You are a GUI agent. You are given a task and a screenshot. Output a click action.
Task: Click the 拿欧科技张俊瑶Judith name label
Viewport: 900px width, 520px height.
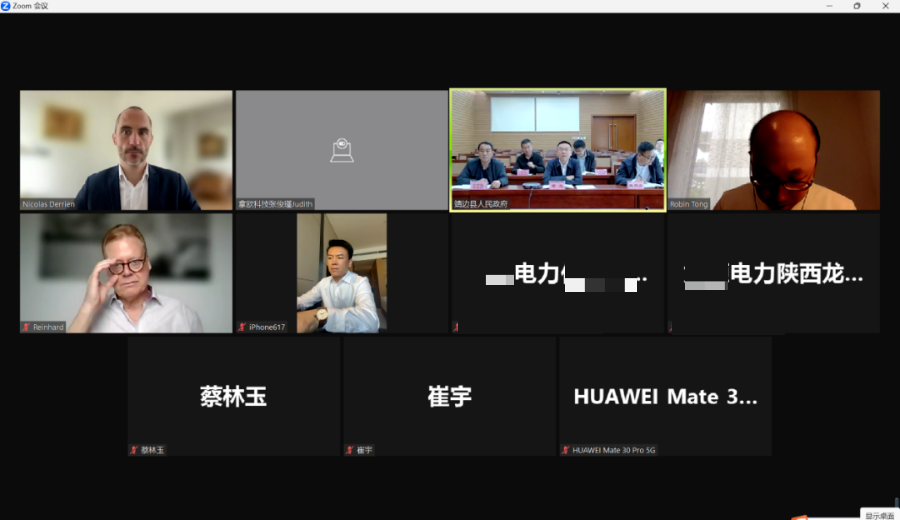[276, 204]
